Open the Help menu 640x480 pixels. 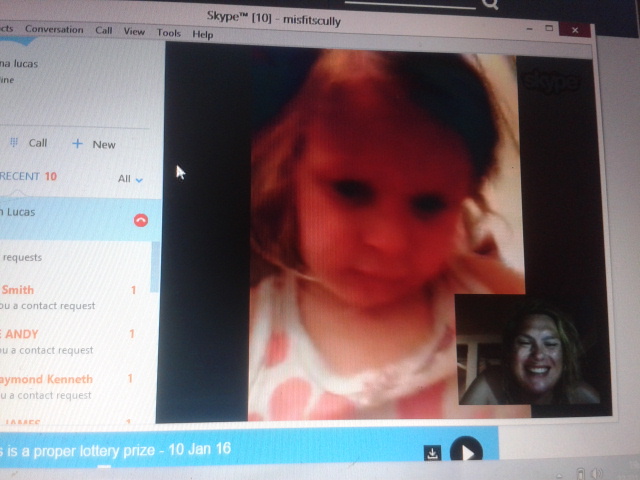point(202,34)
